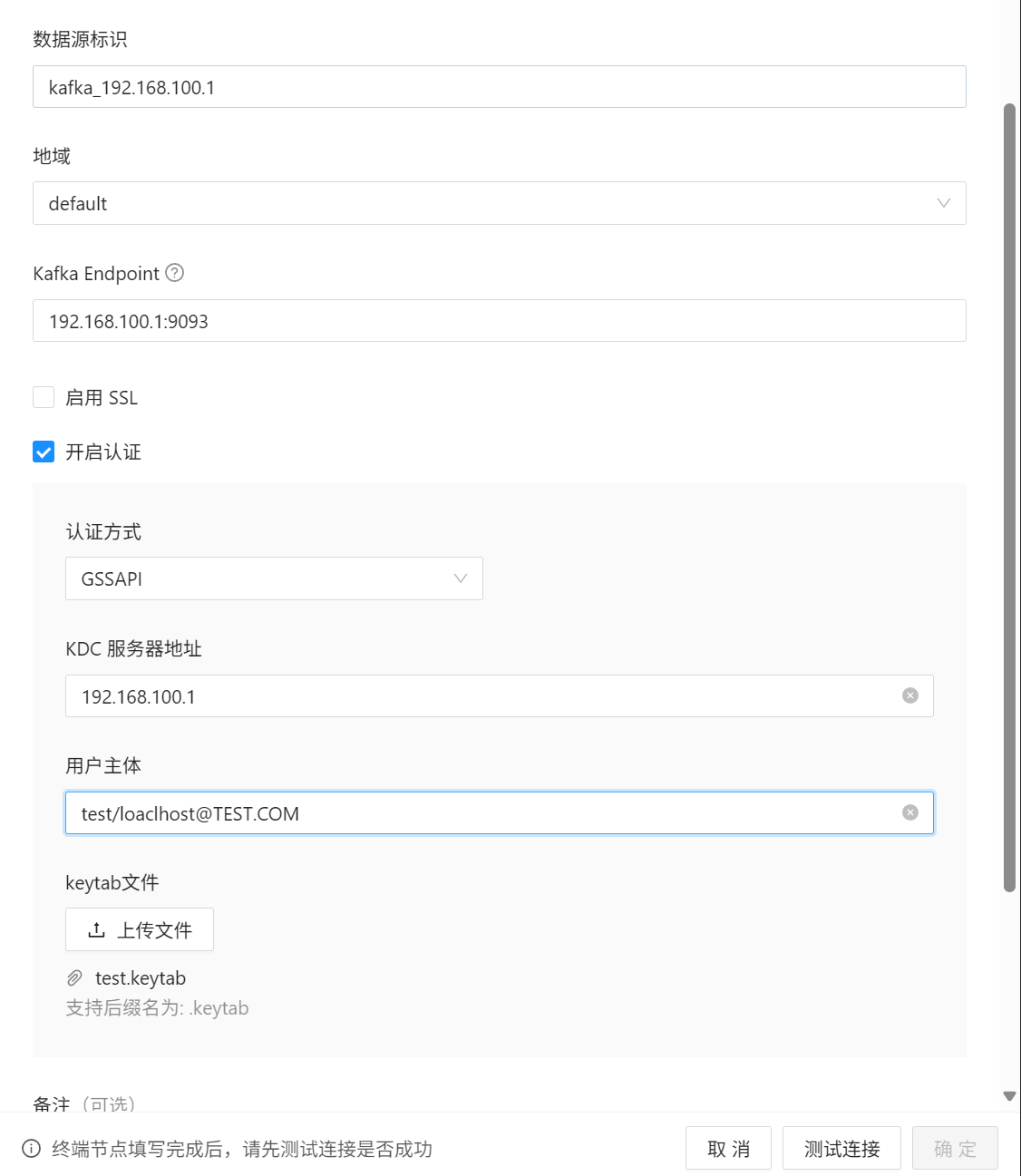1021x1176 pixels.
Task: Click the vertical scrollbar thumb
Action: tap(1009, 498)
